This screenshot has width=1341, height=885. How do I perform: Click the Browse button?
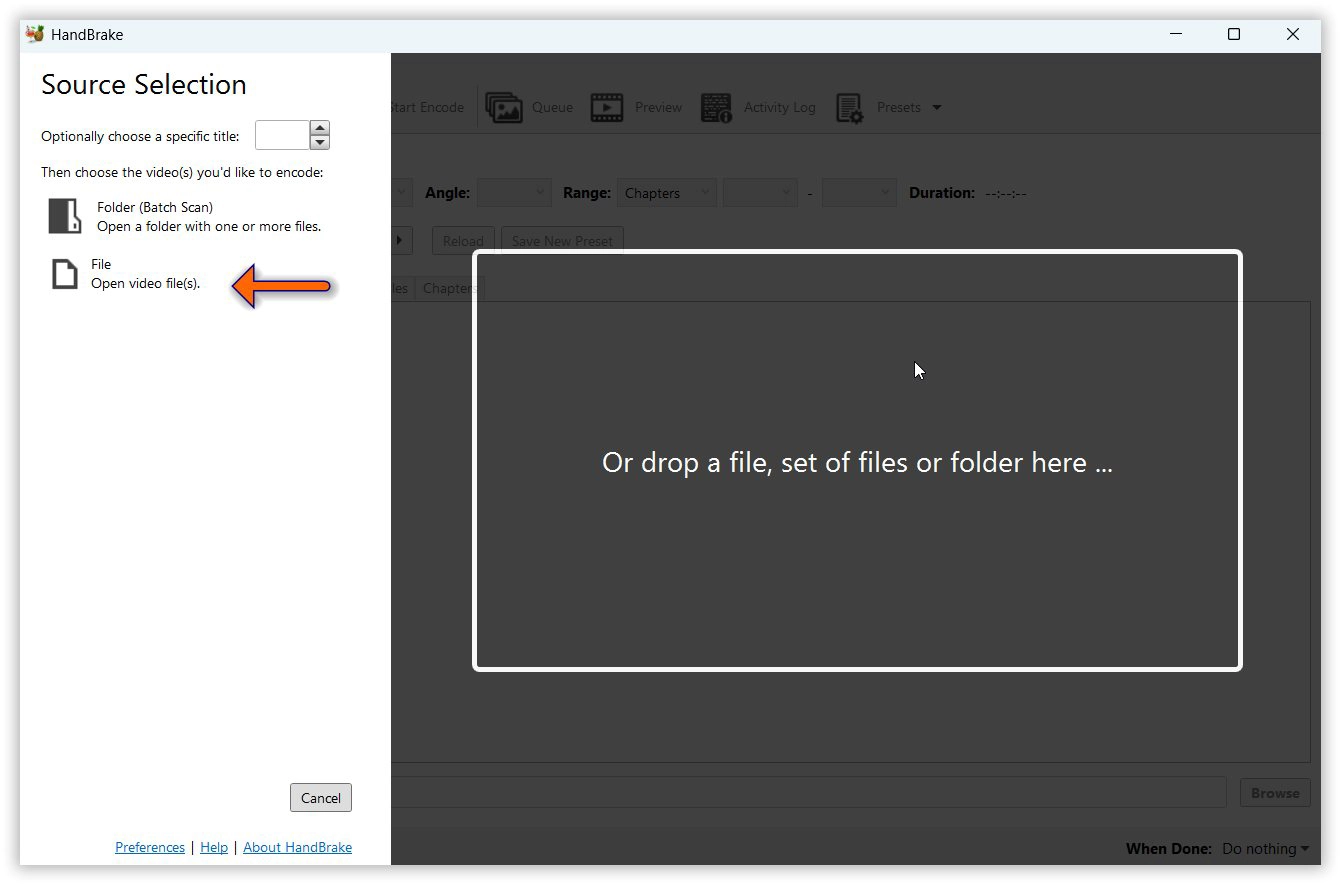pyautogui.click(x=1275, y=793)
